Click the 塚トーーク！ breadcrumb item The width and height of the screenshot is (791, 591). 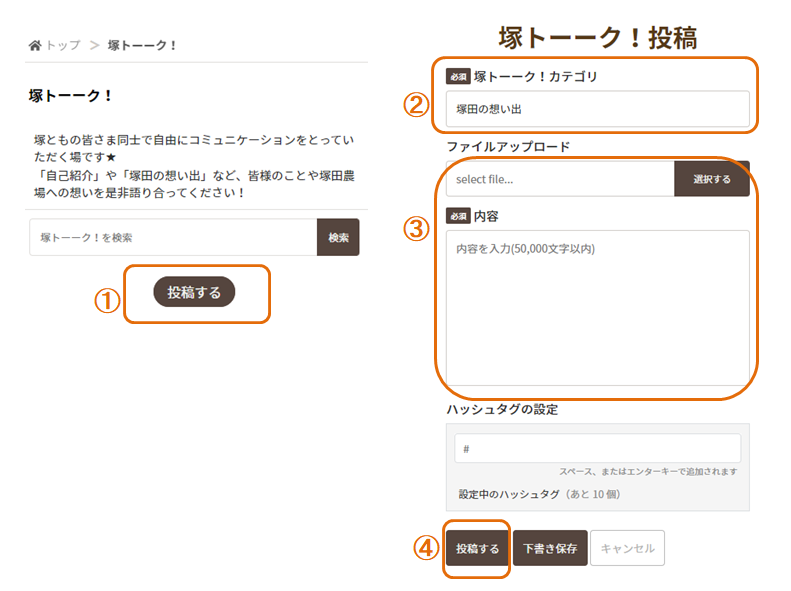142,45
